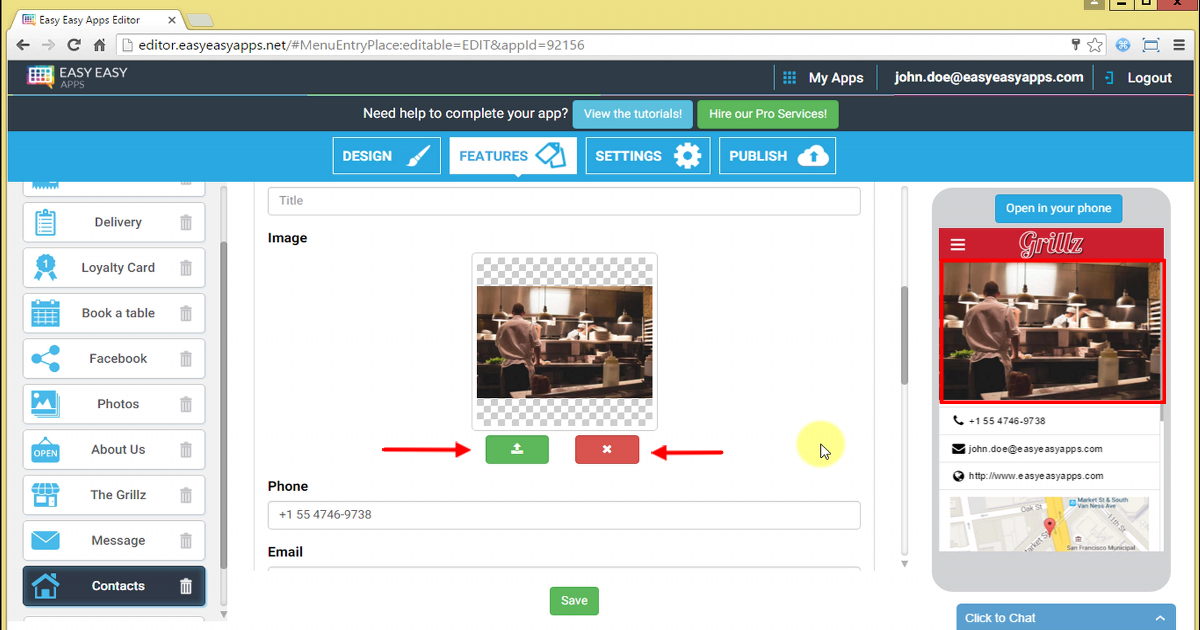
Task: Switch to the DESIGN tab
Action: coord(386,155)
